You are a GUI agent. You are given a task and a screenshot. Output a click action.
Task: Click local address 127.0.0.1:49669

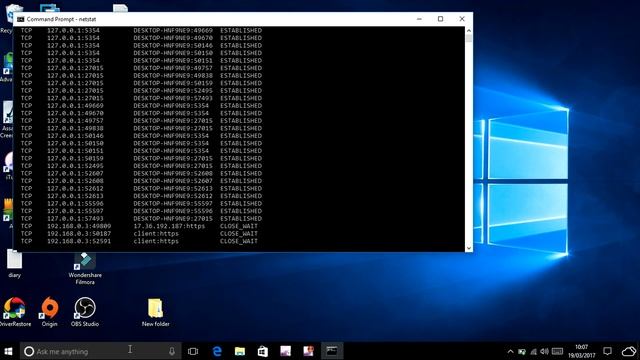tap(75, 106)
